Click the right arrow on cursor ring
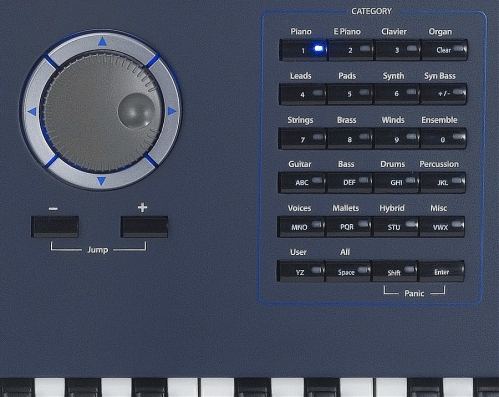 172,111
